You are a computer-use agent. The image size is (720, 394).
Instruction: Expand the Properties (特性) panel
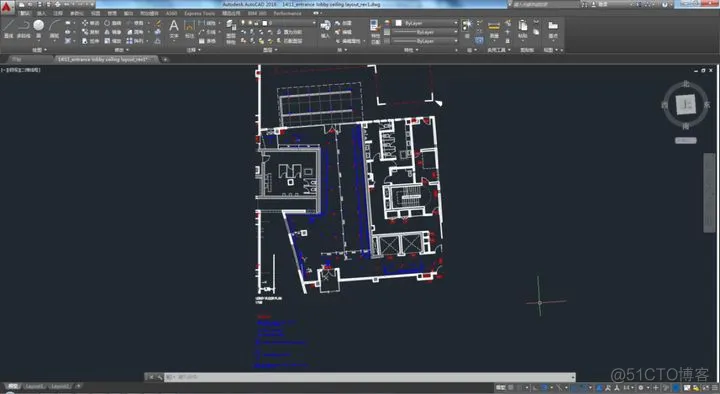tap(411, 50)
